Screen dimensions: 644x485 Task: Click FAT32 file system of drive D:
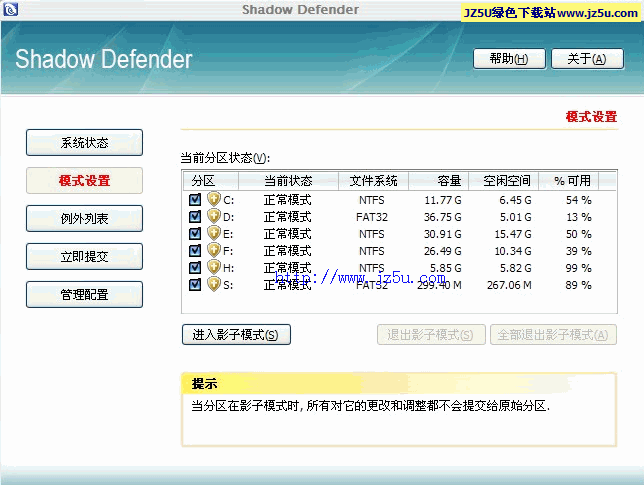tap(372, 217)
